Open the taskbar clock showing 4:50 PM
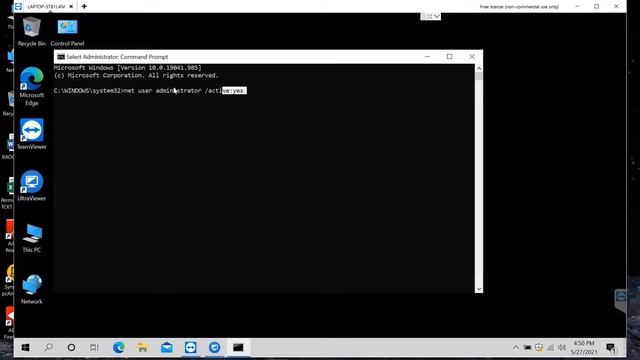Image resolution: width=640 pixels, height=360 pixels. point(584,347)
